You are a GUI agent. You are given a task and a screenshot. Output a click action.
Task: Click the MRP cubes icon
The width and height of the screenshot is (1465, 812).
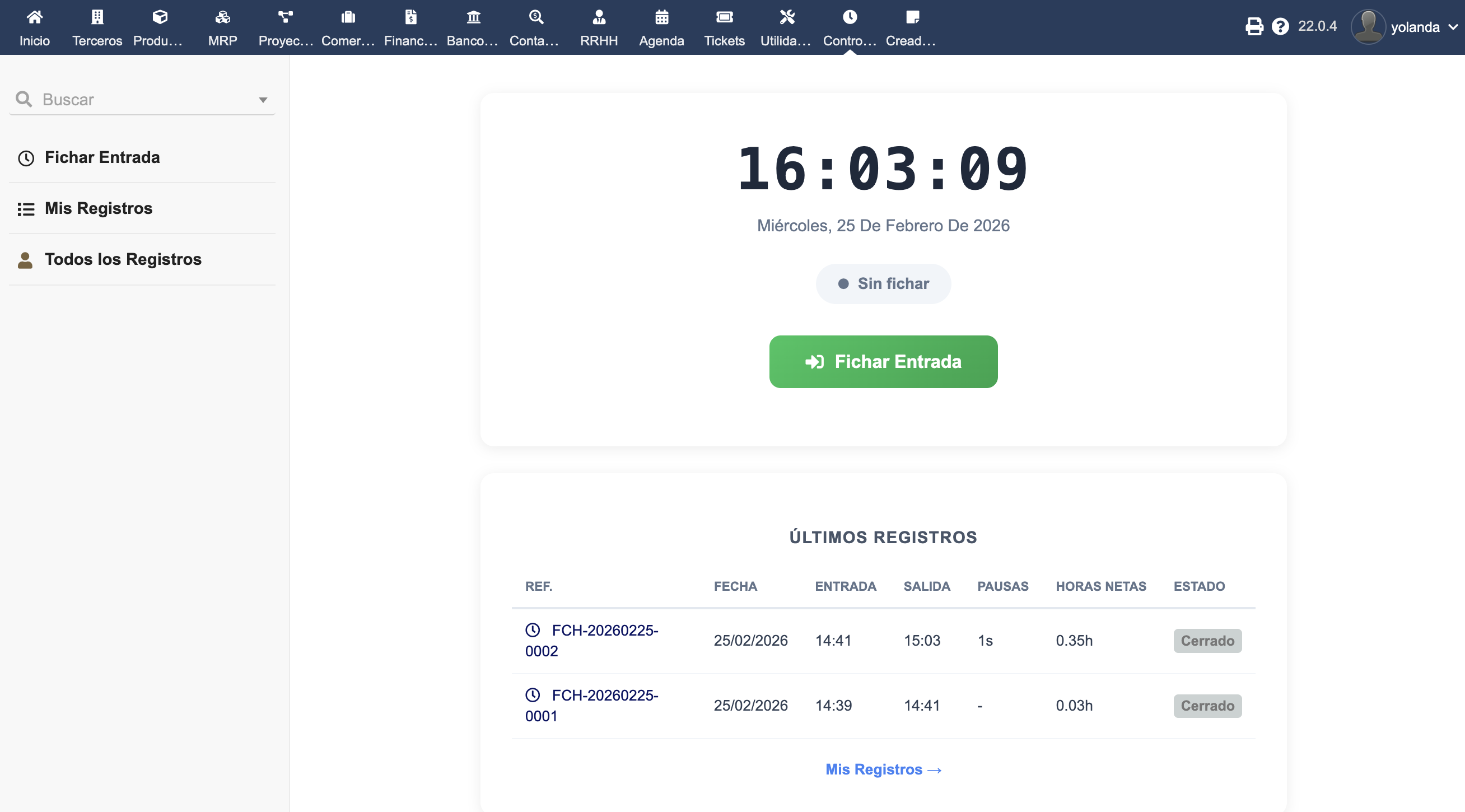point(222,17)
